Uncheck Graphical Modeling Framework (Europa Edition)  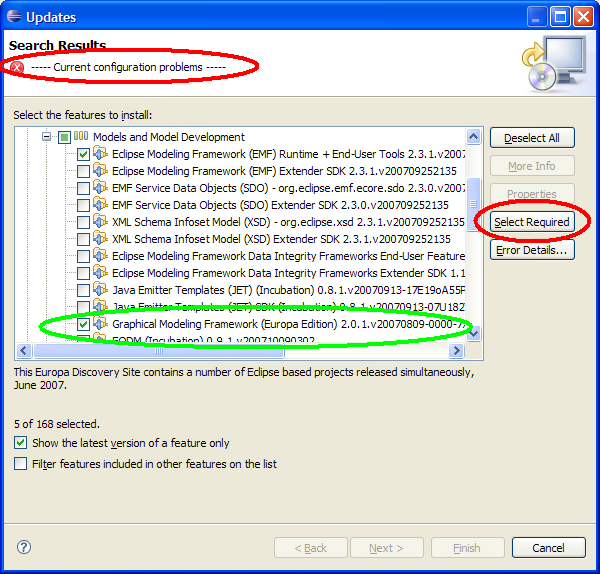(x=83, y=324)
